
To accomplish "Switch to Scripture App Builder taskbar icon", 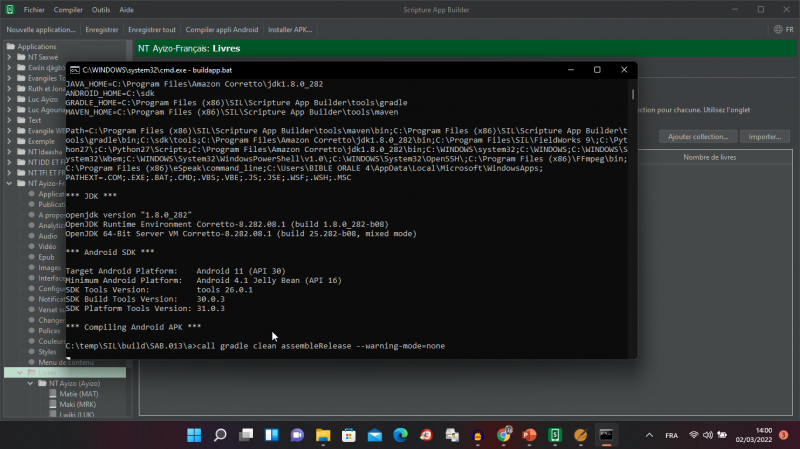I will click(x=555, y=435).
